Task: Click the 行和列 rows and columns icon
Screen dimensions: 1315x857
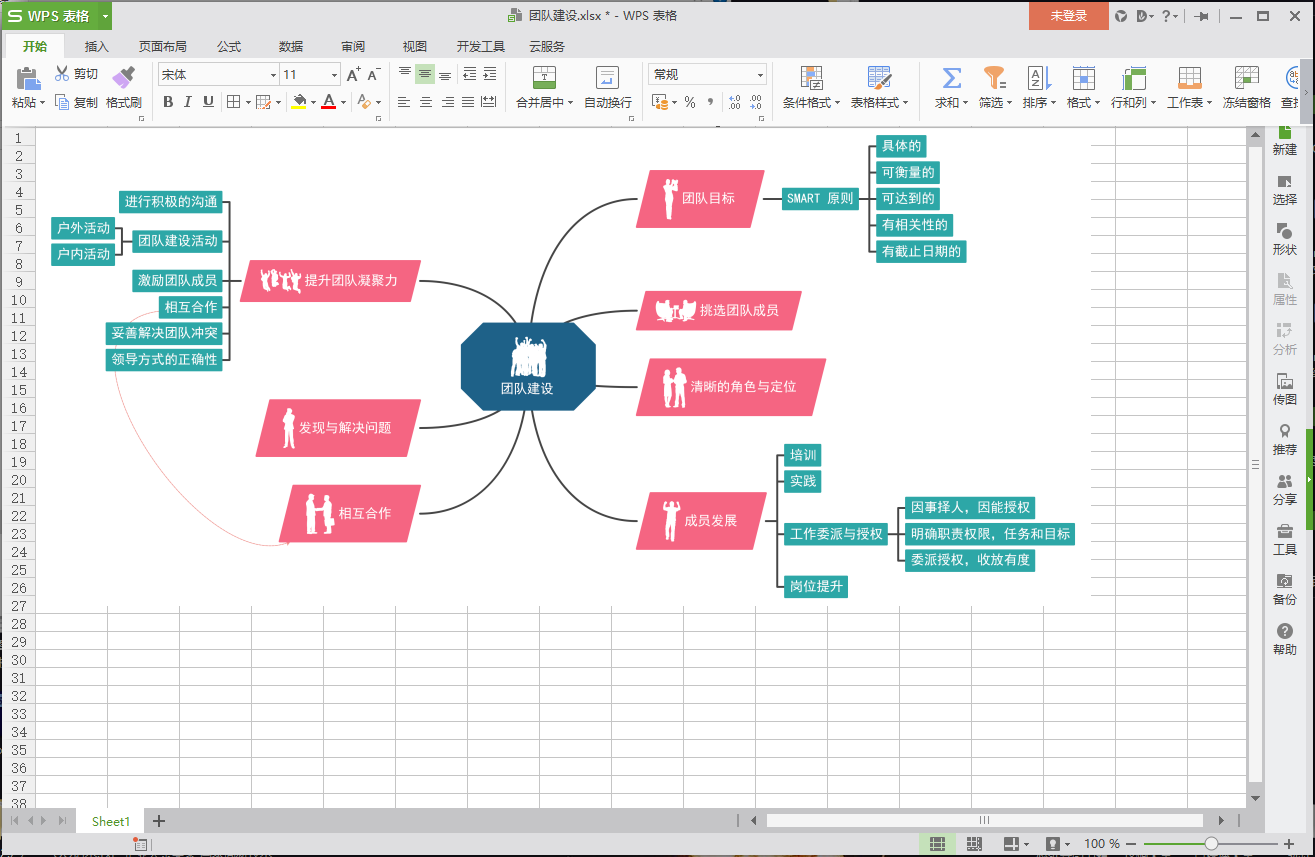Action: click(x=1133, y=78)
